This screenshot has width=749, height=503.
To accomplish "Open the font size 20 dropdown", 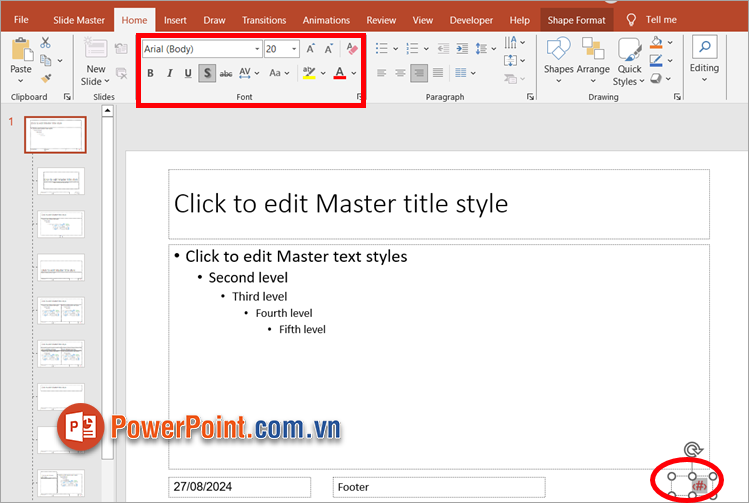I will point(294,49).
